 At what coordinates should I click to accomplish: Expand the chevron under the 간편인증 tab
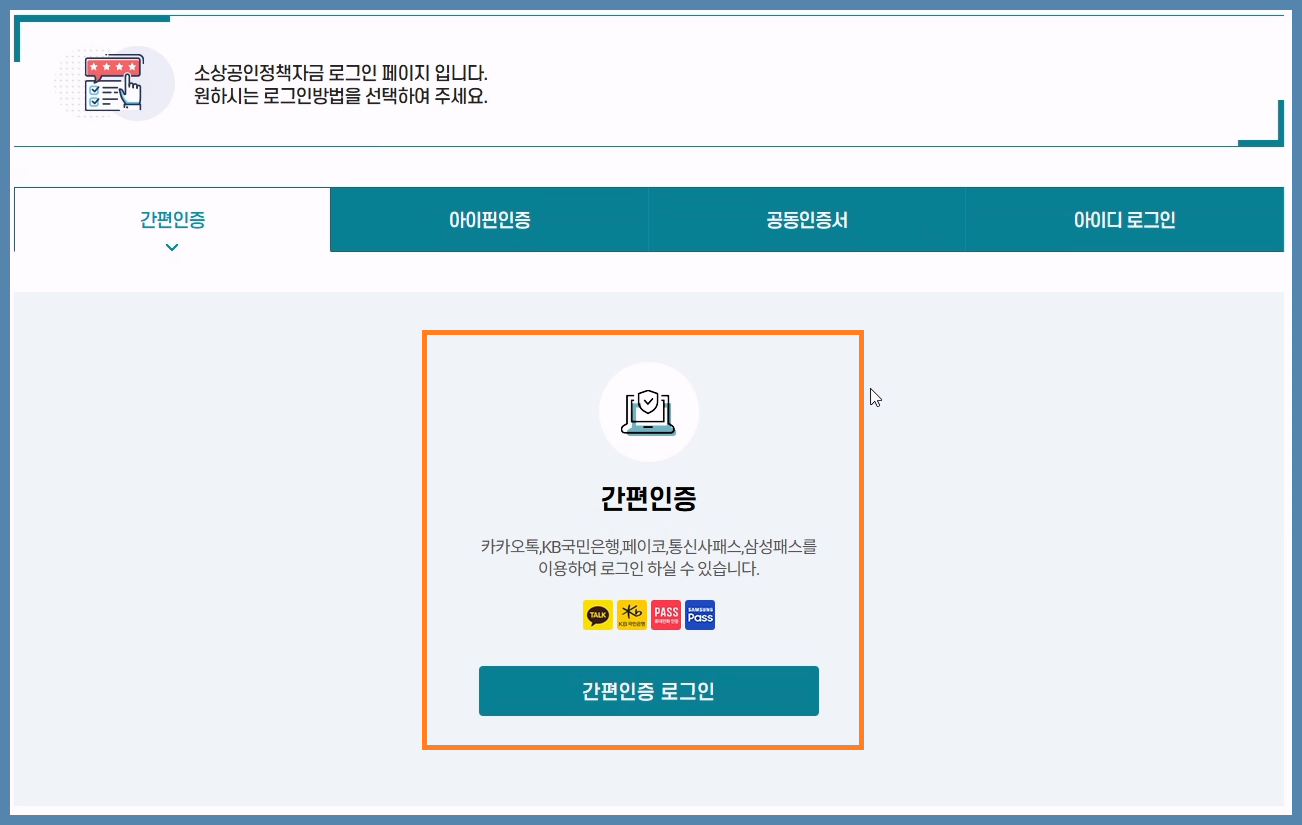(172, 247)
